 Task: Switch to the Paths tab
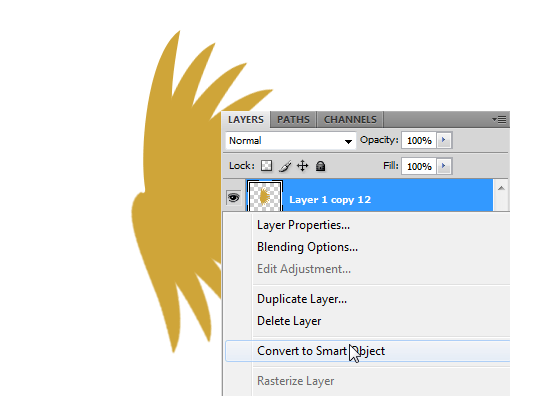click(x=293, y=120)
